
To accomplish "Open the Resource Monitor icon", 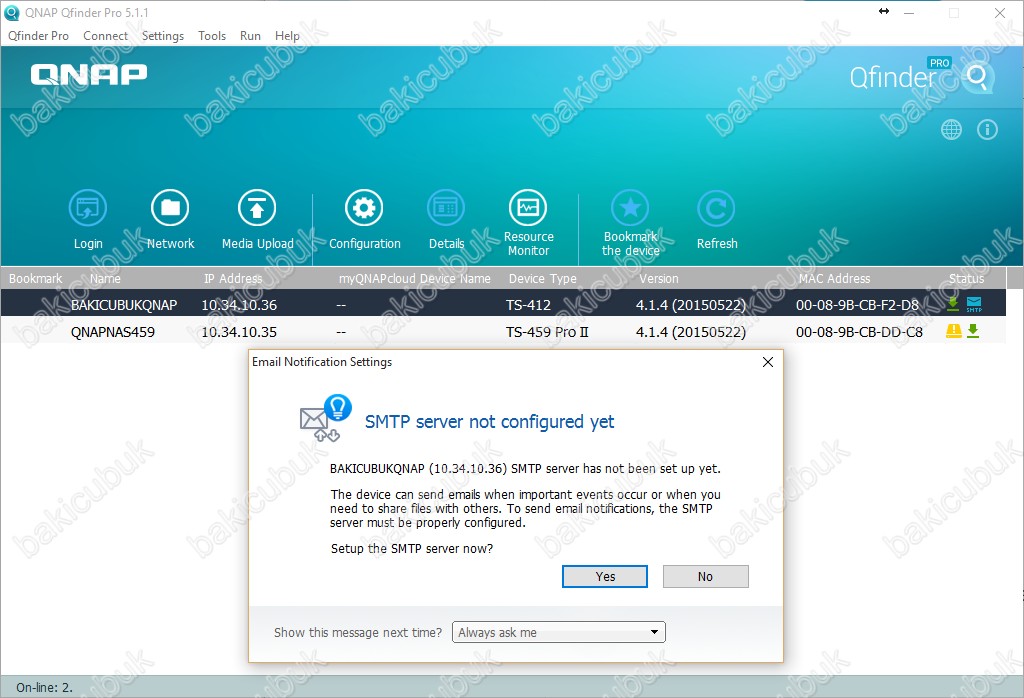I will point(528,208).
